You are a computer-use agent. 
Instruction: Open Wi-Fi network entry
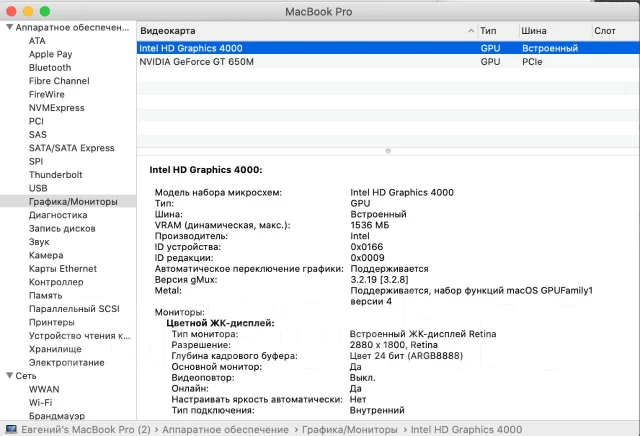pos(41,403)
